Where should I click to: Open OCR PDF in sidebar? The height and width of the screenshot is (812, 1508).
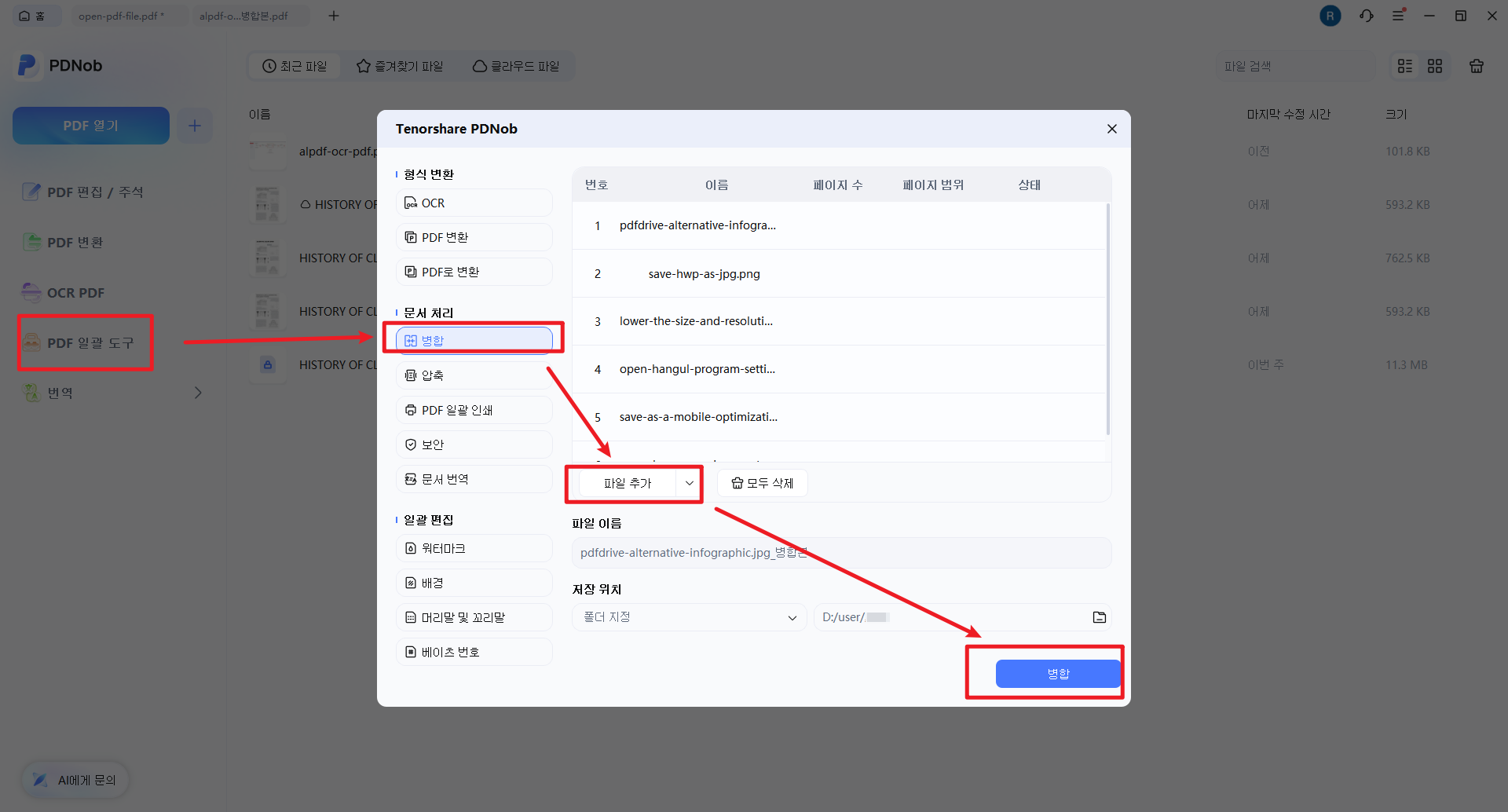[75, 292]
